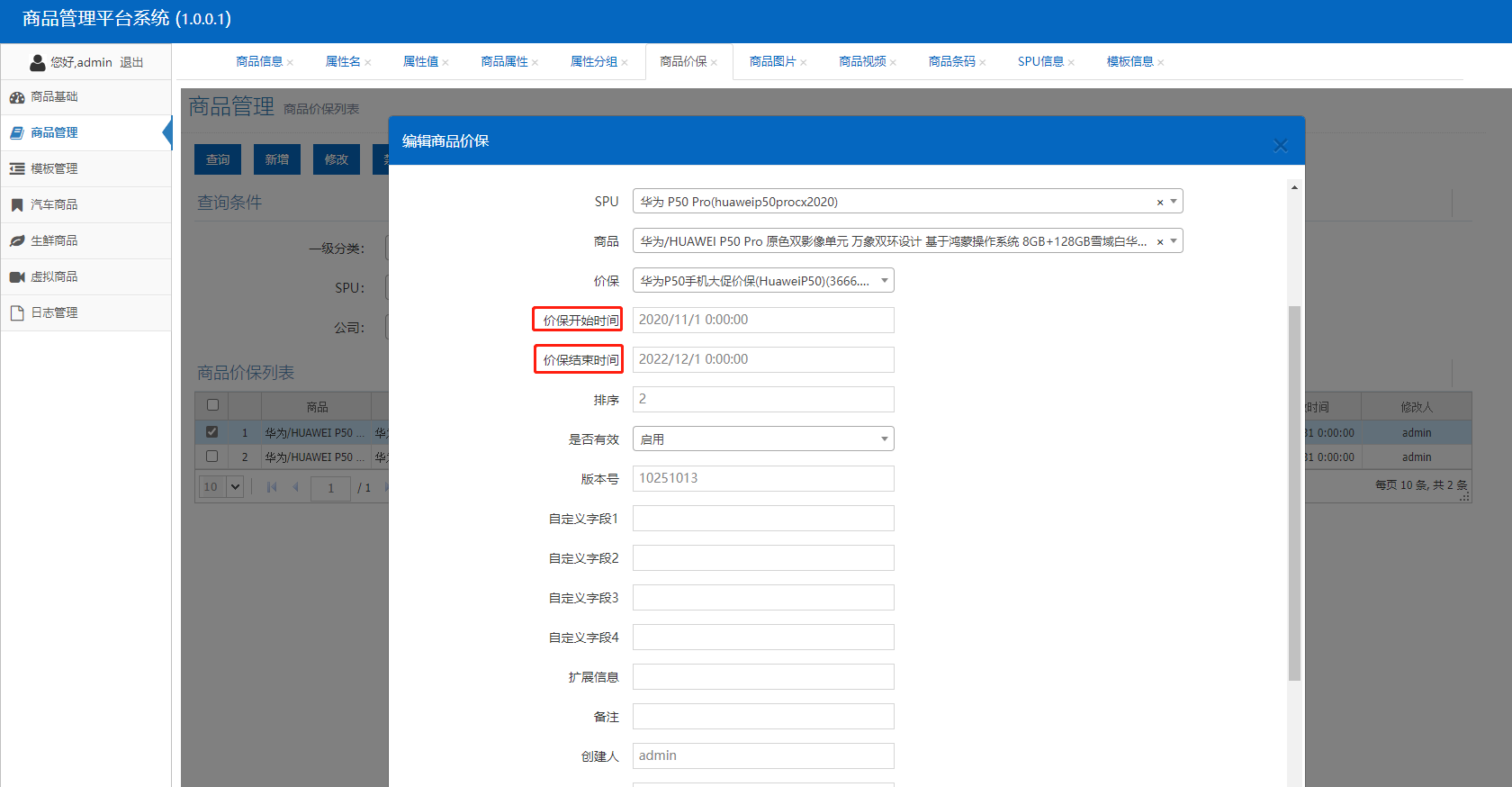Click the 虚拟商品 video camera icon
This screenshot has width=1512, height=787.
pyautogui.click(x=17, y=277)
